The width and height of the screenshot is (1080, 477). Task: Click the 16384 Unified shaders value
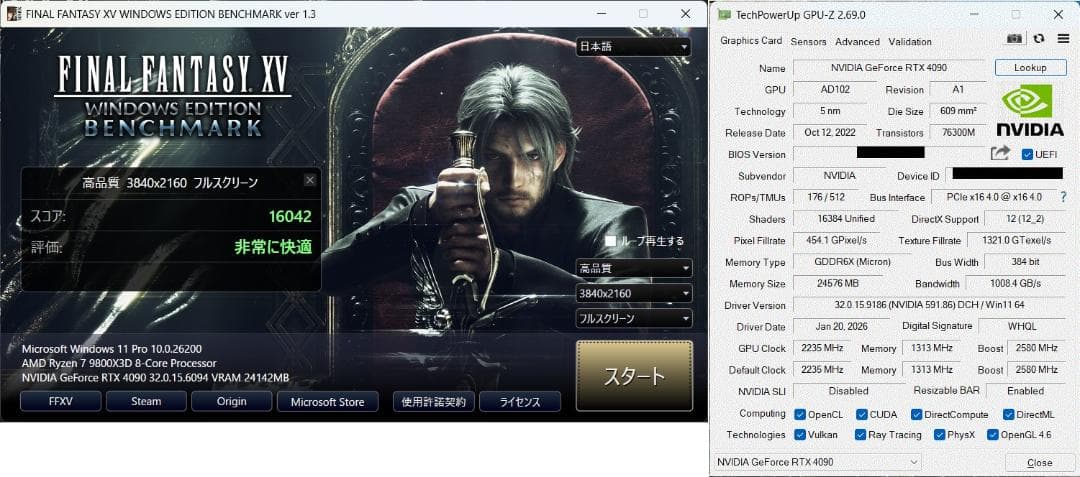pyautogui.click(x=844, y=218)
